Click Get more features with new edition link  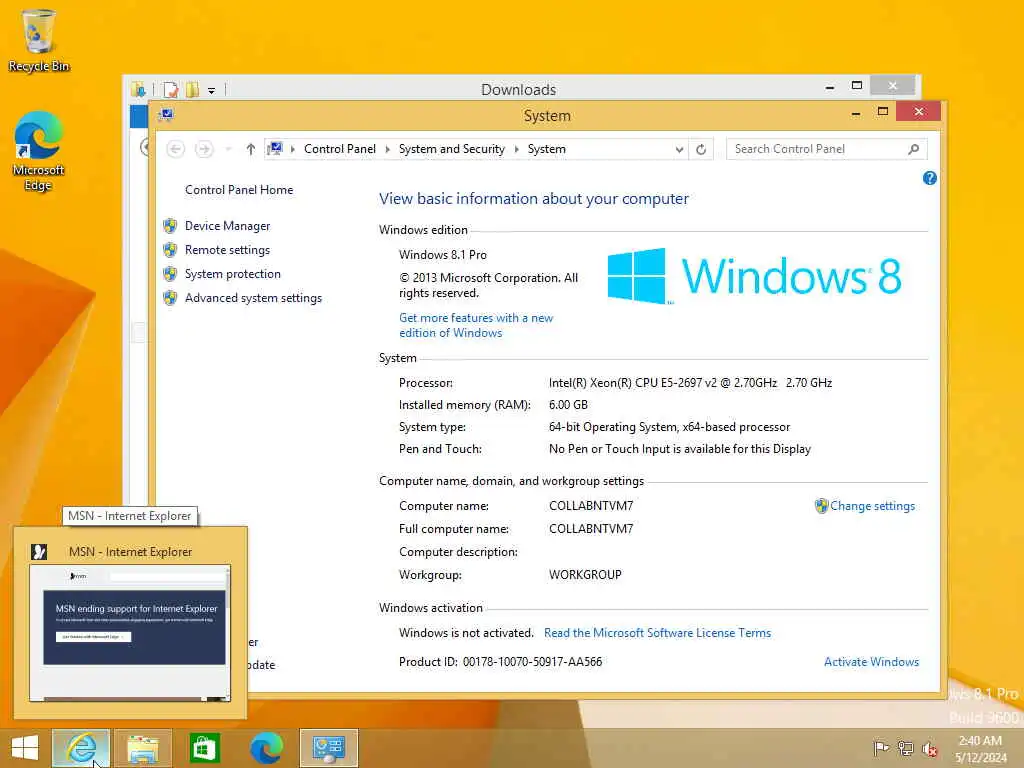click(476, 325)
